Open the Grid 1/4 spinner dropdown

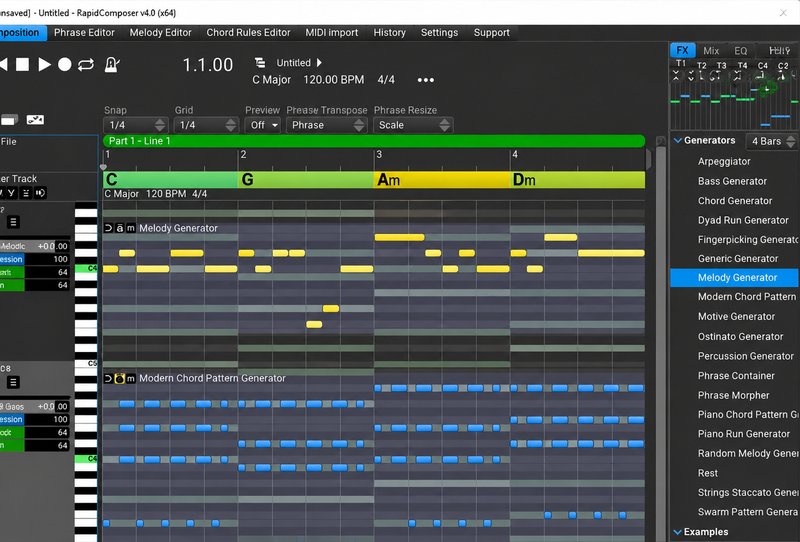point(206,125)
